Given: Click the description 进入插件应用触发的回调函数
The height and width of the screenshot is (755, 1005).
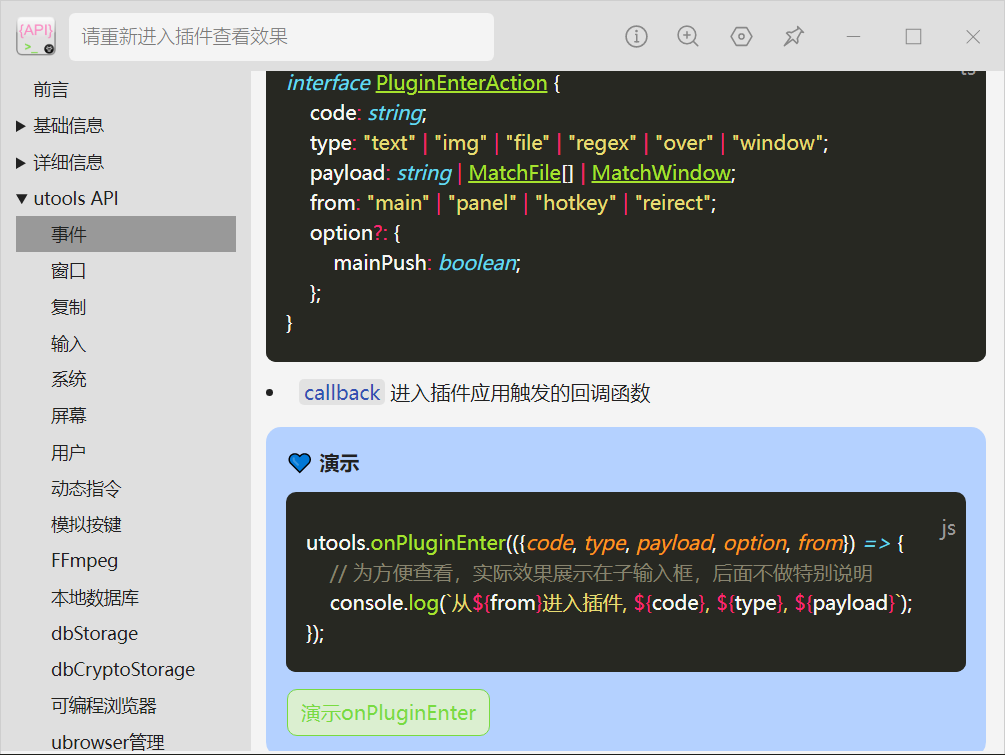Looking at the screenshot, I should 520,393.
